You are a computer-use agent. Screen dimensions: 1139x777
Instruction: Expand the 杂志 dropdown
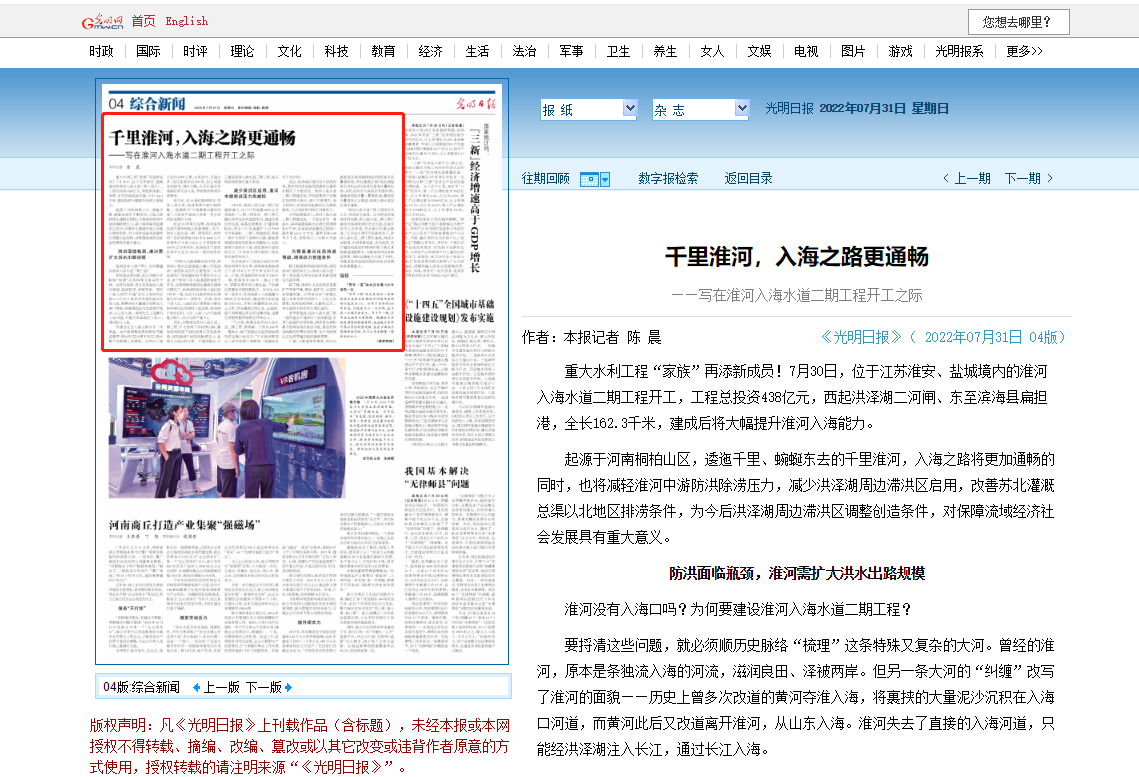(700, 109)
